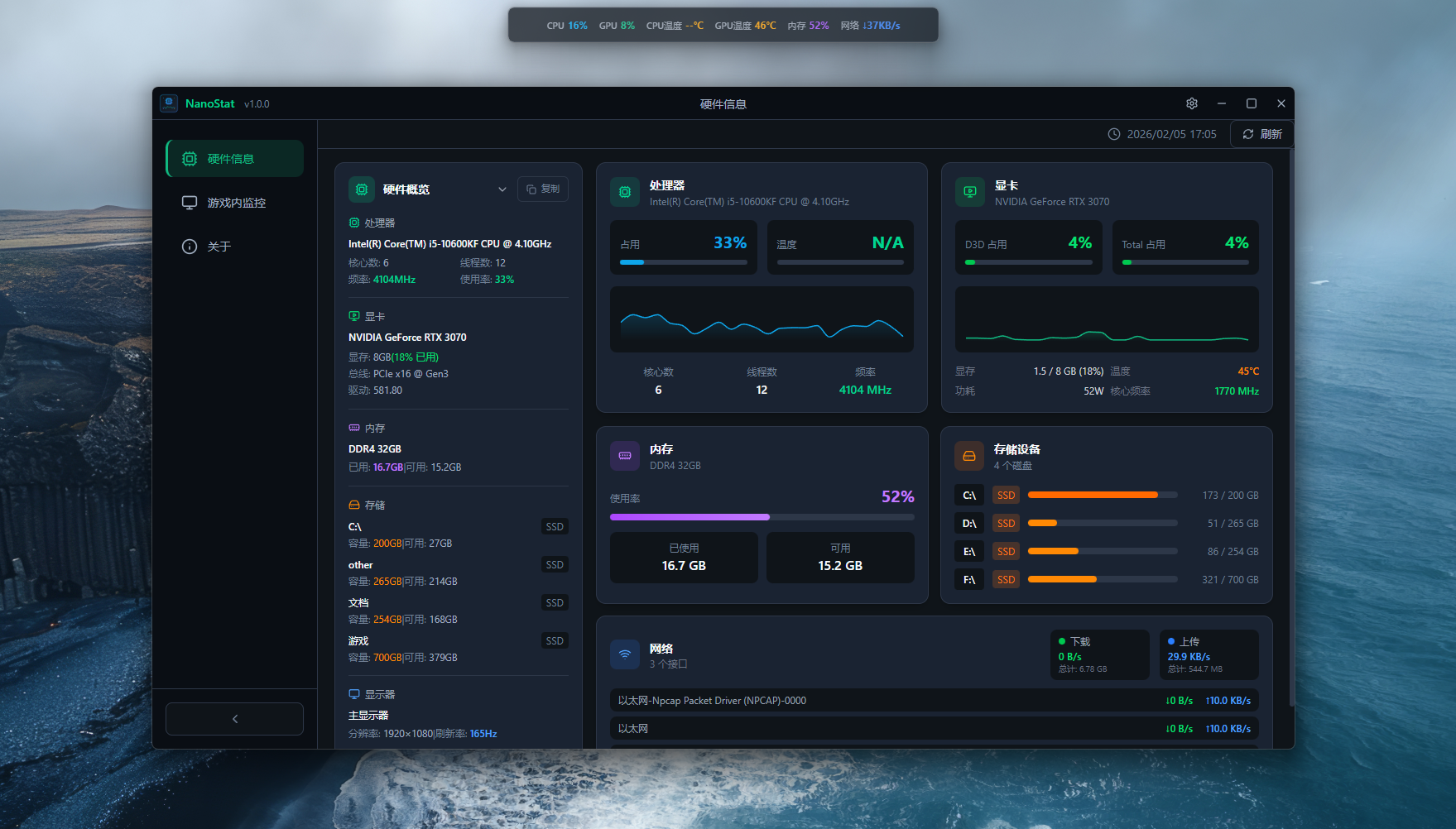1456x829 pixels.
Task: Click the floating overlay GPU temperature 46°C
Action: click(746, 26)
